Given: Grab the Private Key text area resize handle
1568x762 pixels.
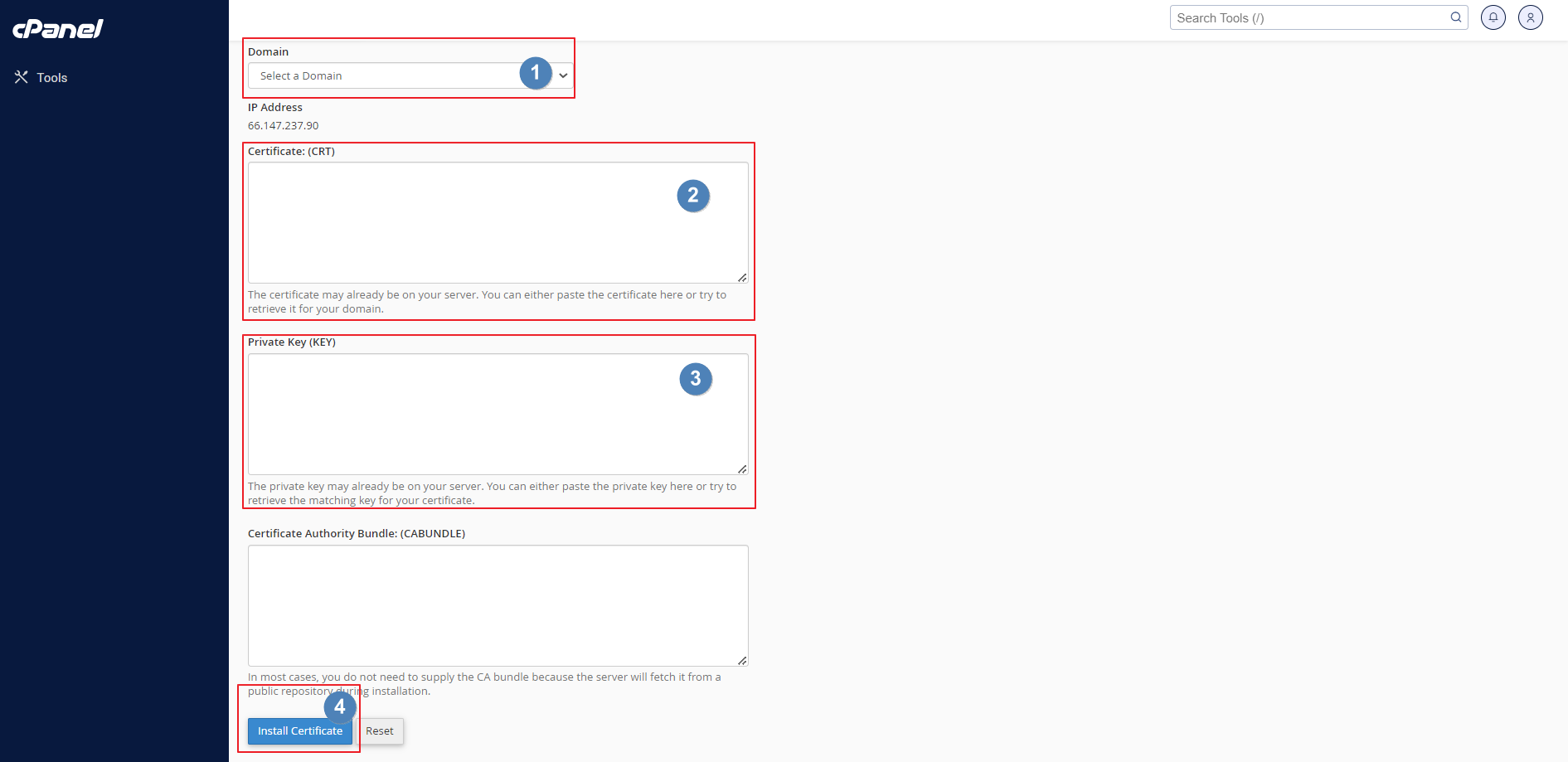Looking at the screenshot, I should pos(742,469).
